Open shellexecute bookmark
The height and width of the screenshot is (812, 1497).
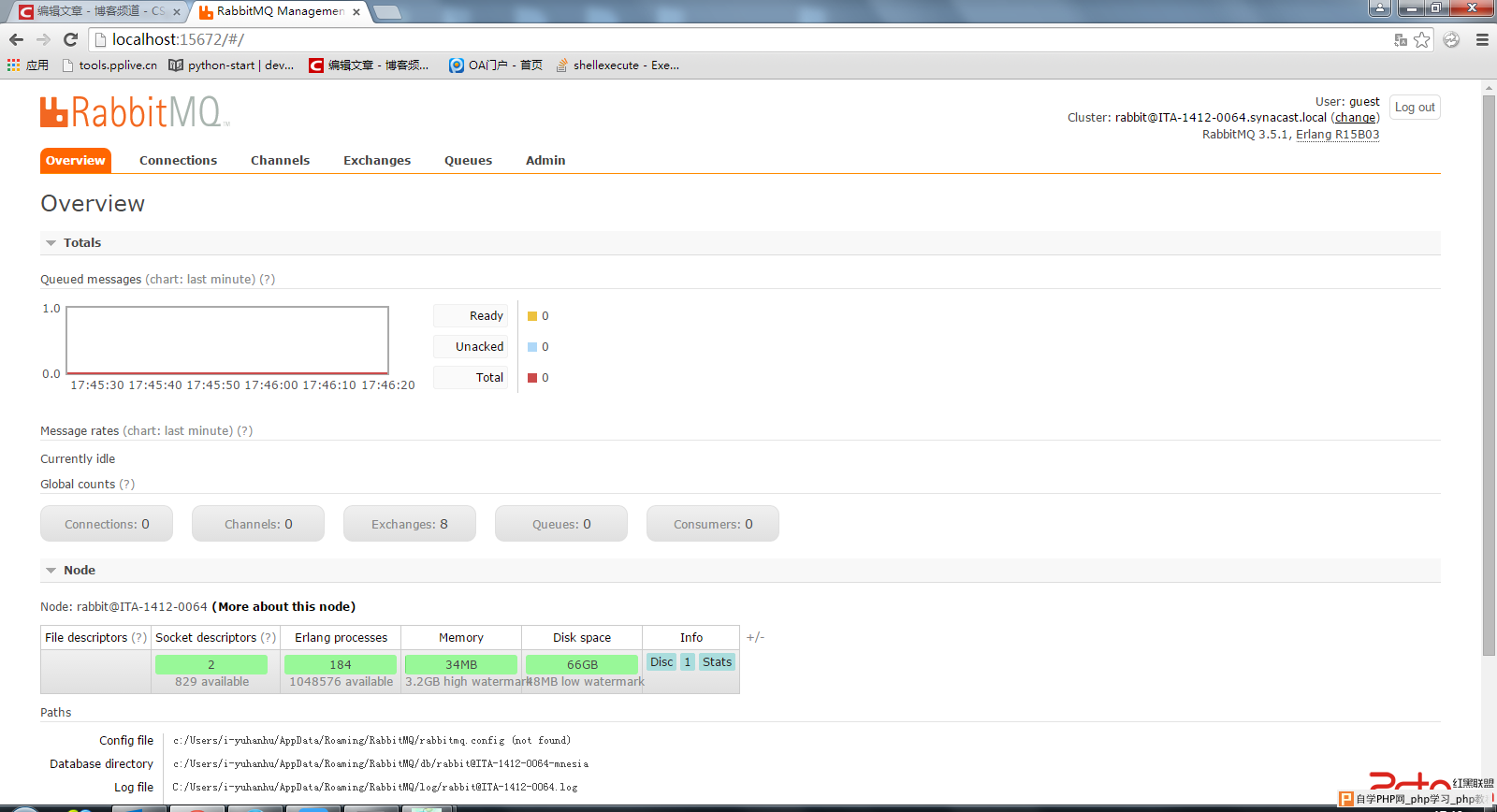(618, 65)
